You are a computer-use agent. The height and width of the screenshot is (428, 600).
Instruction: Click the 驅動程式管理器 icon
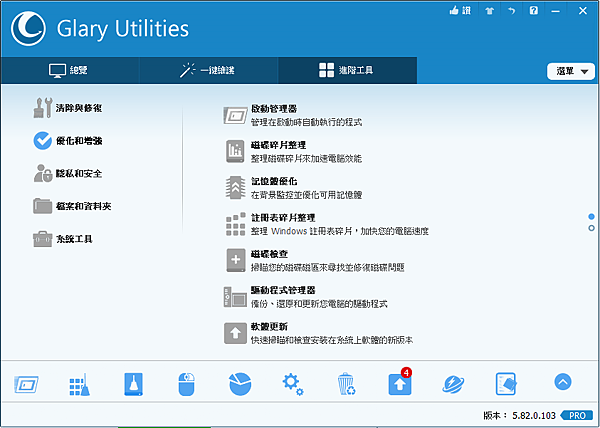click(x=235, y=297)
